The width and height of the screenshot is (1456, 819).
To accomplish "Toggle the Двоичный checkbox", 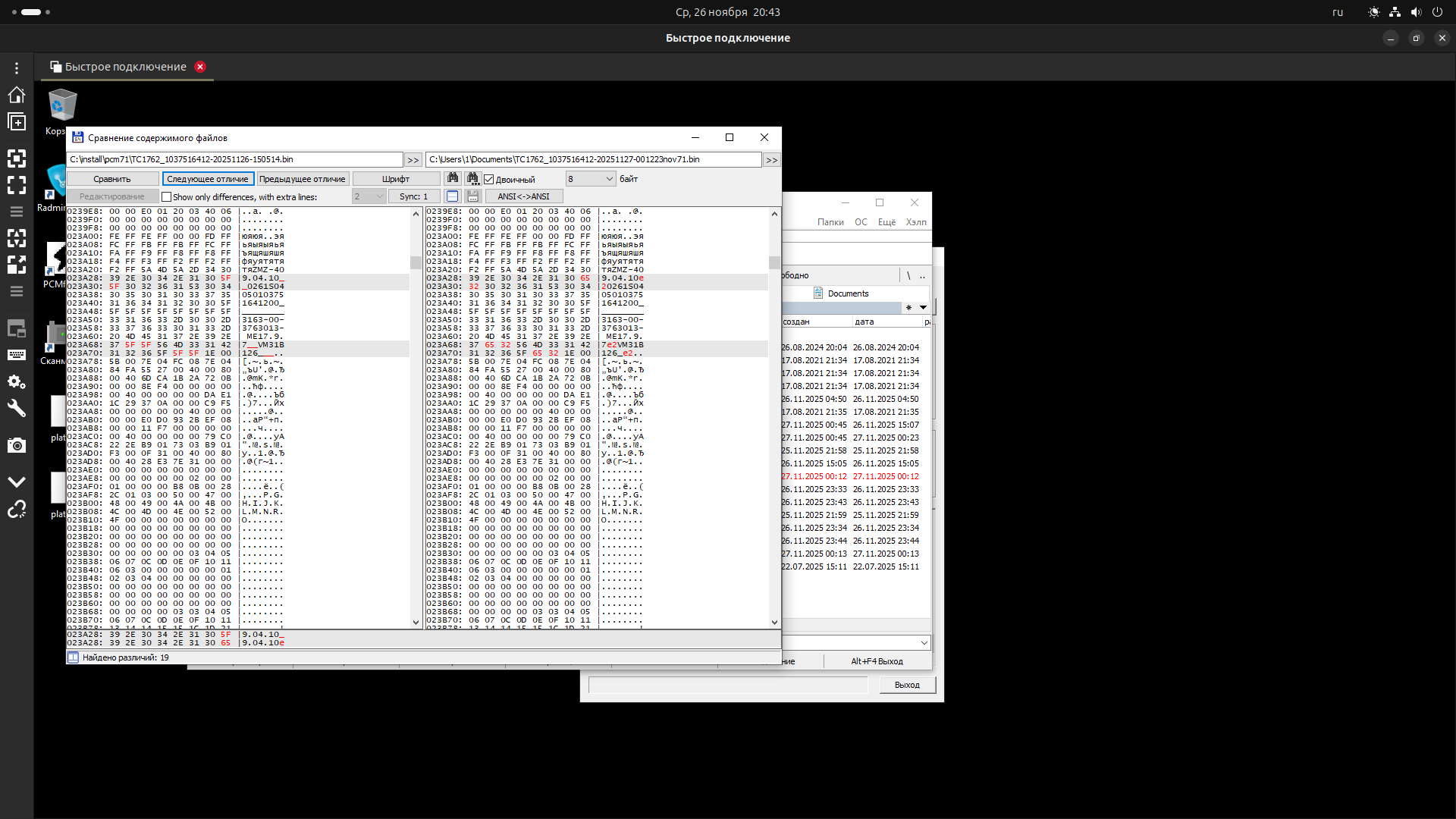I will point(489,180).
